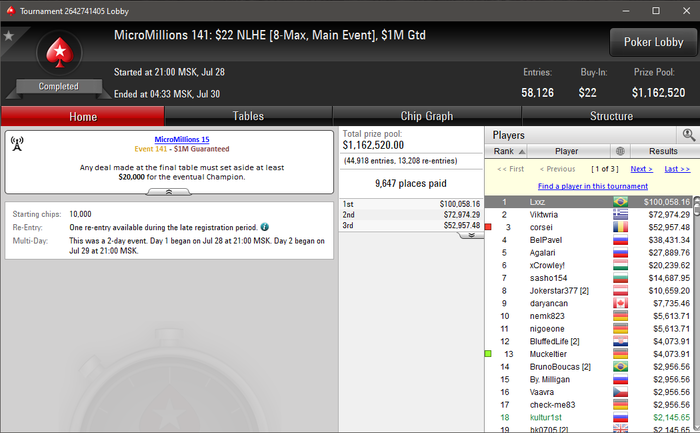The image size is (700, 433).
Task: Click green marker beside Muckeltier
Action: pyautogui.click(x=488, y=354)
